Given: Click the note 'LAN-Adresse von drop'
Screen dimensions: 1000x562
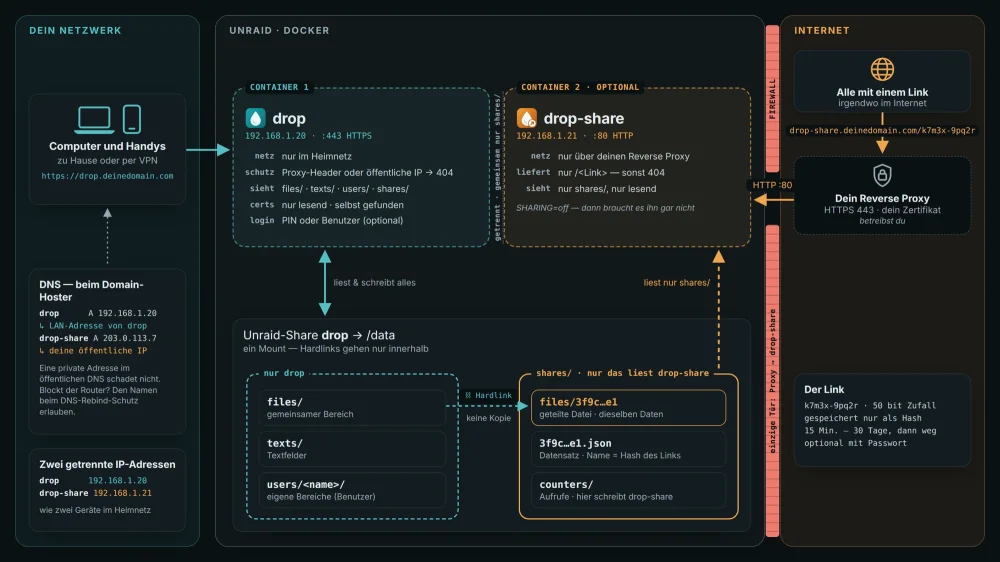Looking at the screenshot, I should tap(93, 326).
